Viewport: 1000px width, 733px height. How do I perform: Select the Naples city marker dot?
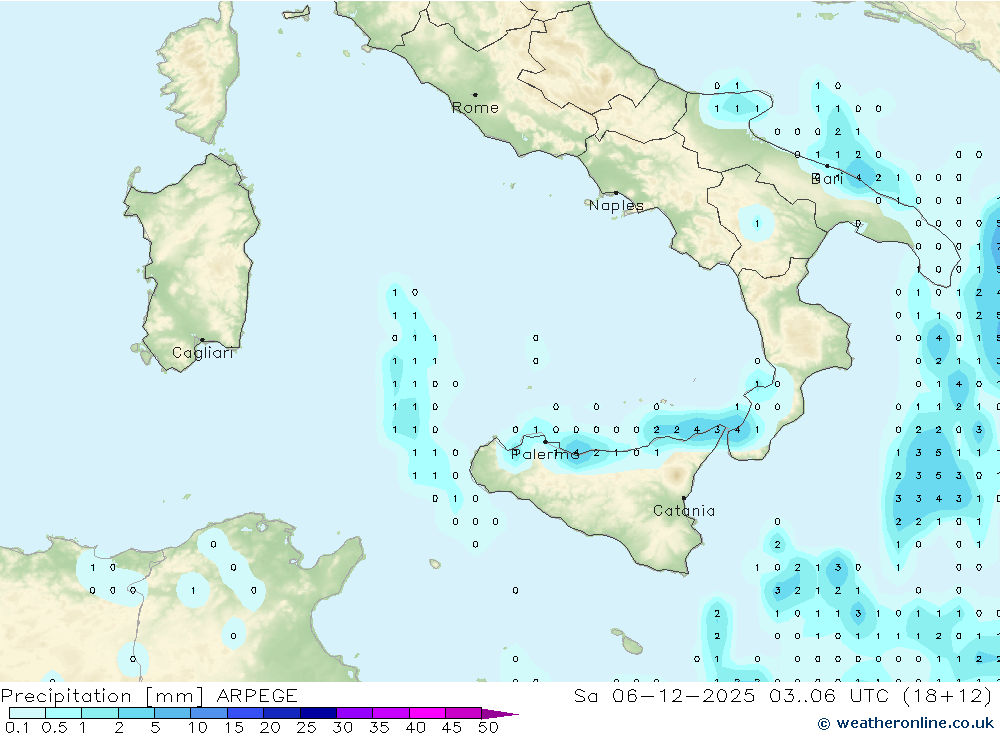click(x=615, y=193)
